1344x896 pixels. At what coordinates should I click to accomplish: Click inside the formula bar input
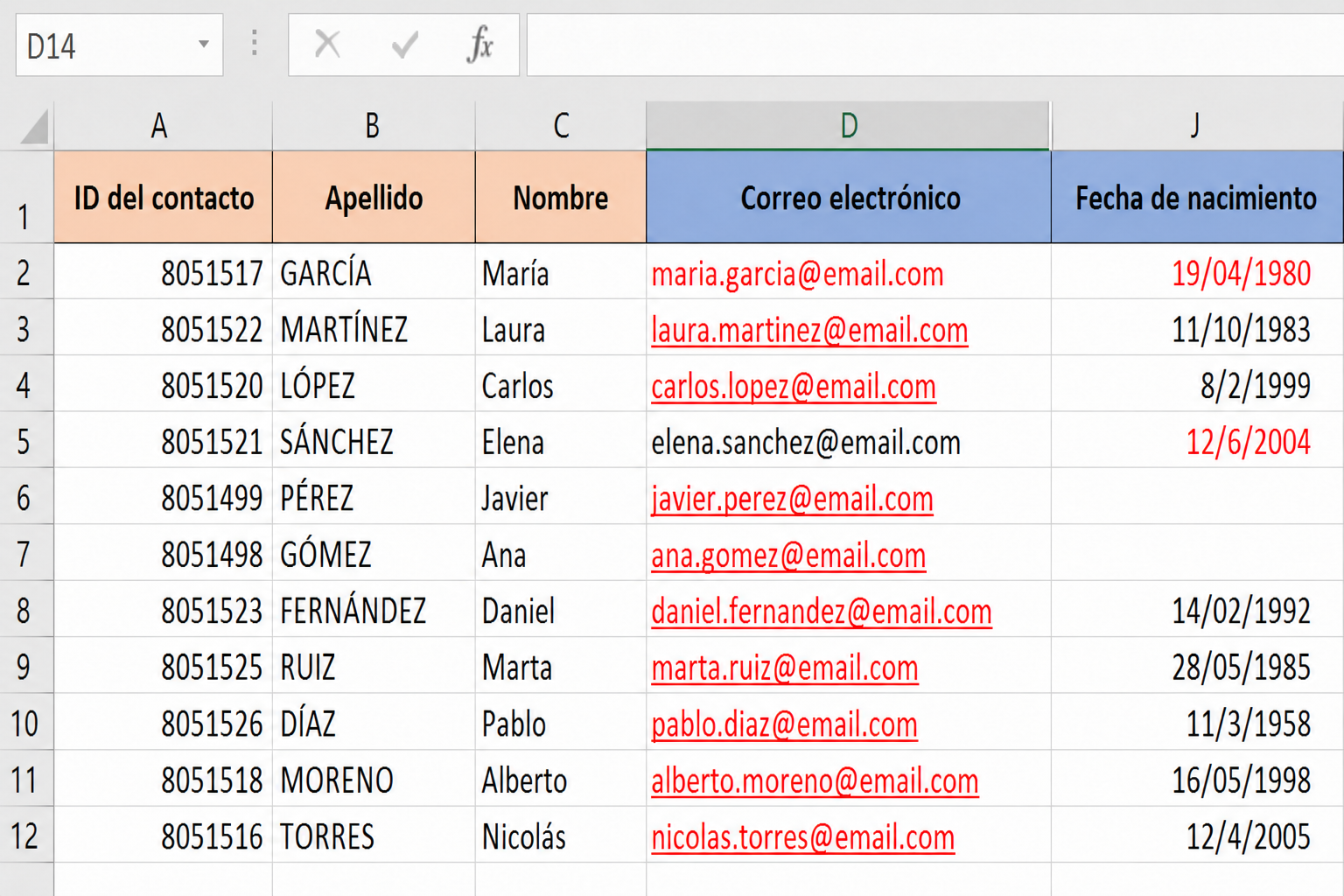934,45
